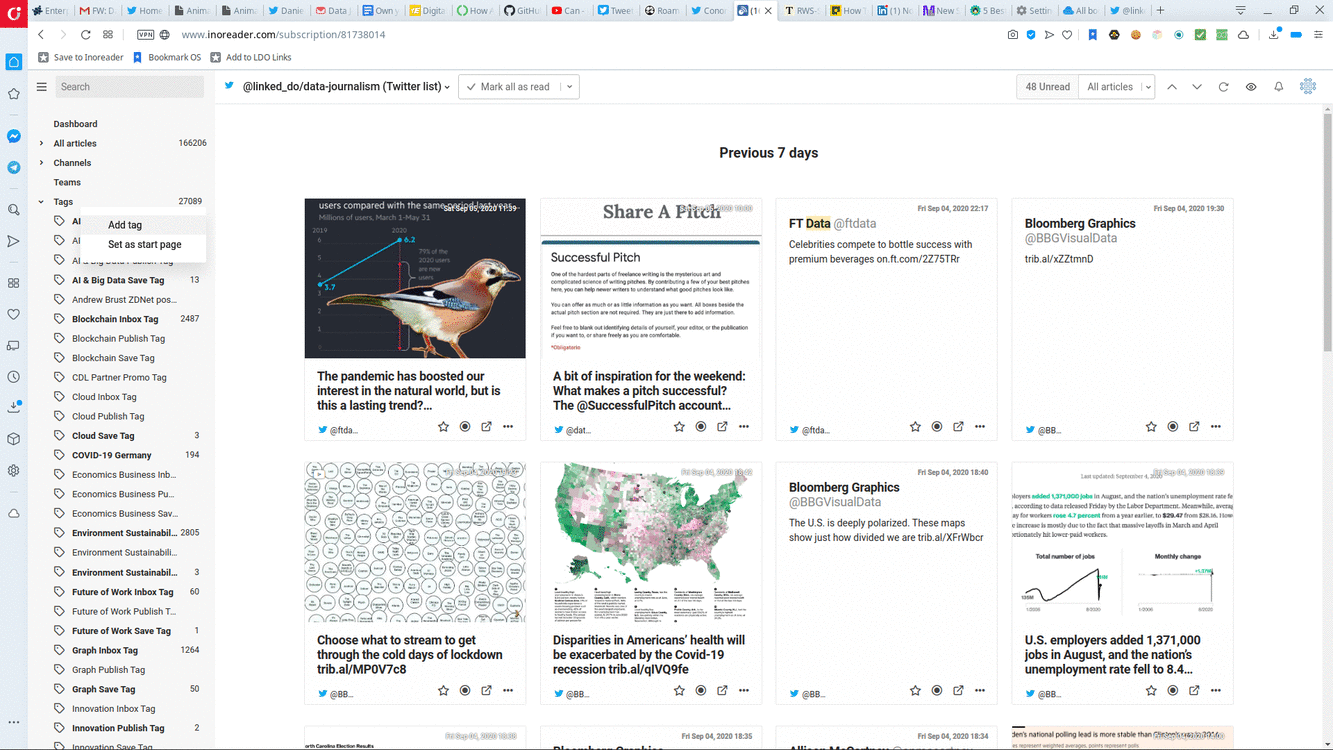
Task: Open Teams in Inoreader sidebar
Action: pos(67,183)
